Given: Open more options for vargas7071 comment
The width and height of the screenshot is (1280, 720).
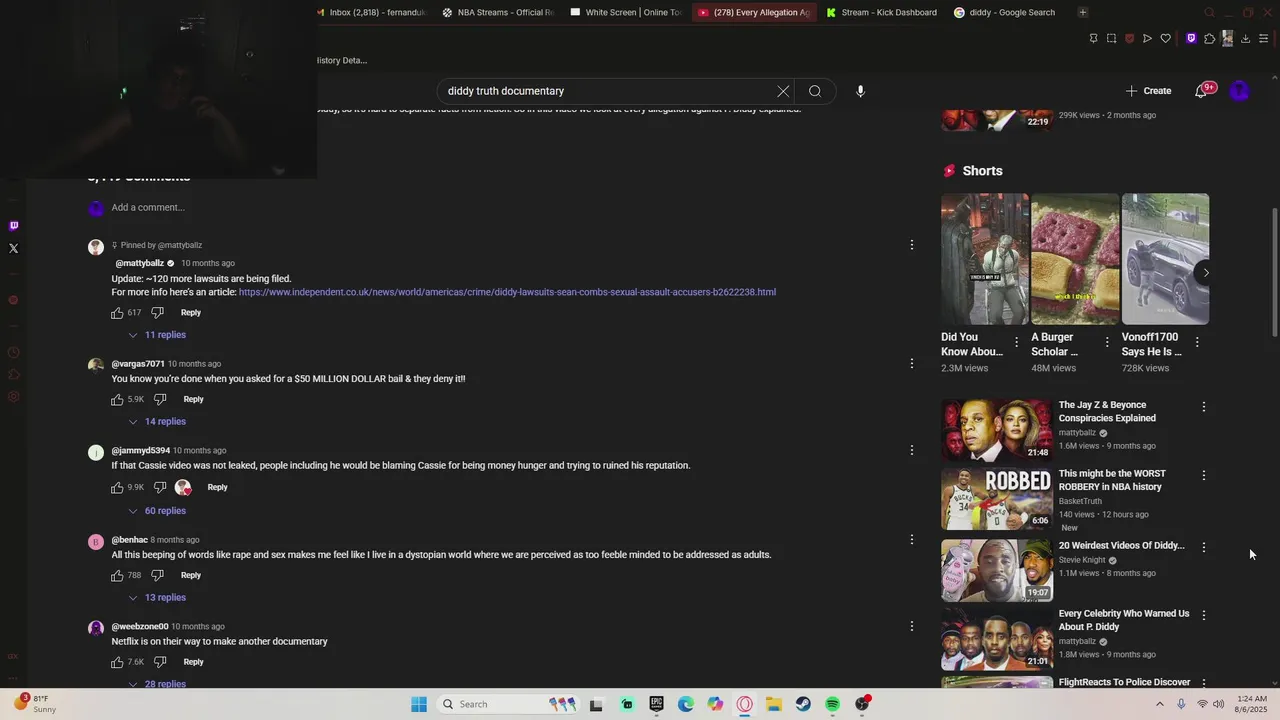Looking at the screenshot, I should click(x=911, y=364).
